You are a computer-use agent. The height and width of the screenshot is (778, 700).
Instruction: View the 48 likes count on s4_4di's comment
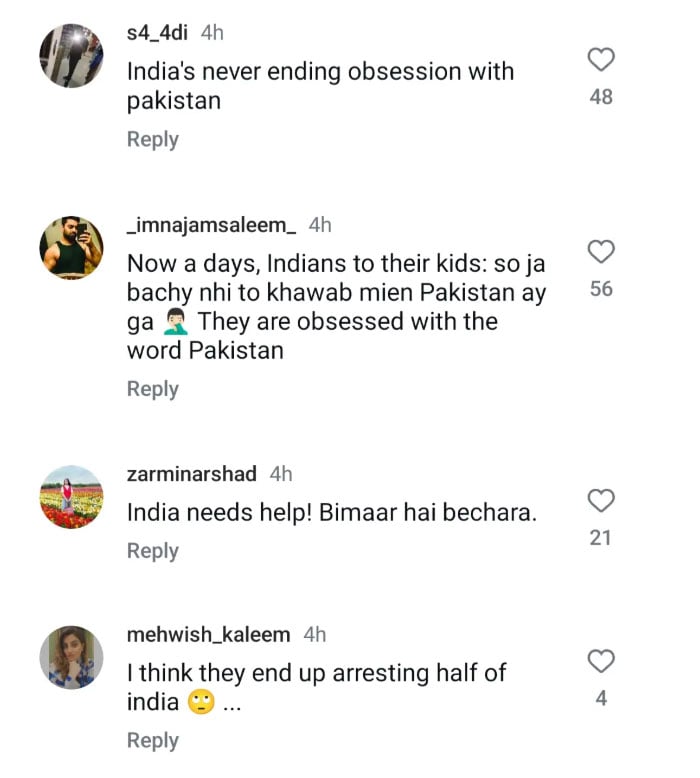tap(601, 97)
